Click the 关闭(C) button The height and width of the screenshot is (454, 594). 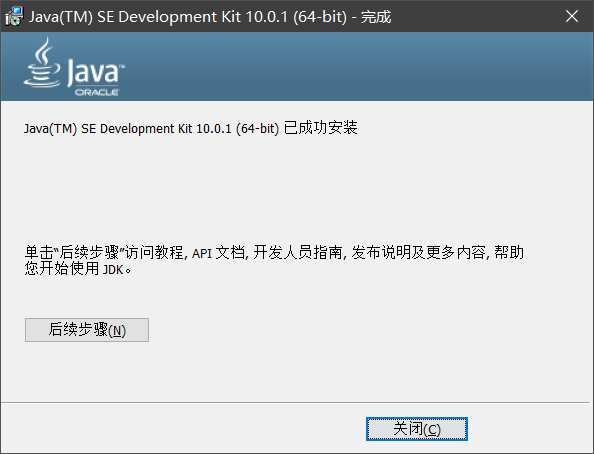point(417,429)
